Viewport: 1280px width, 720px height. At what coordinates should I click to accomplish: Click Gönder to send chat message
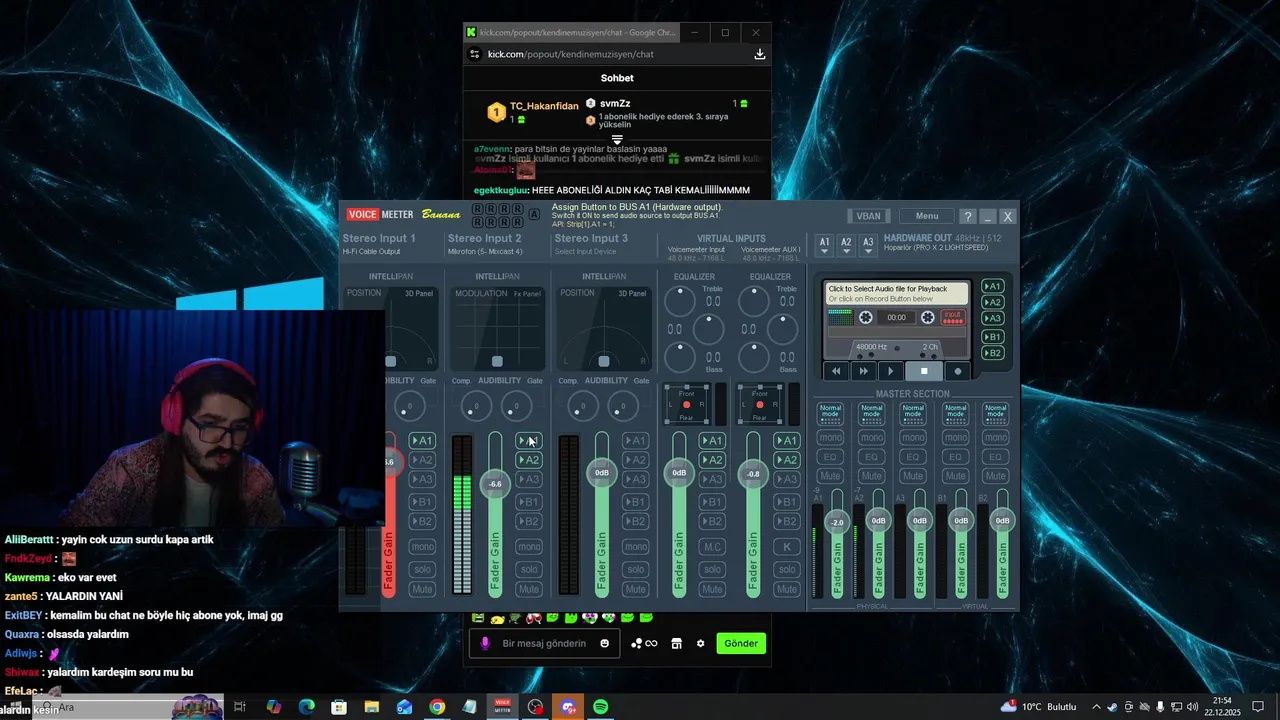741,643
